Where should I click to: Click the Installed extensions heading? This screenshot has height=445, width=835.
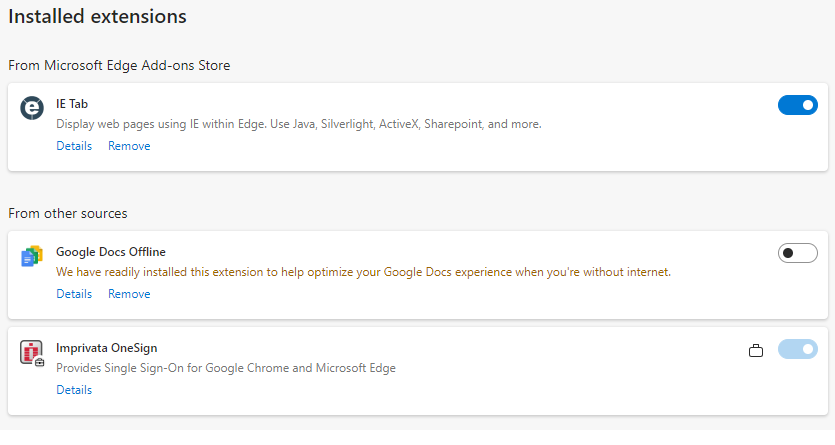97,17
